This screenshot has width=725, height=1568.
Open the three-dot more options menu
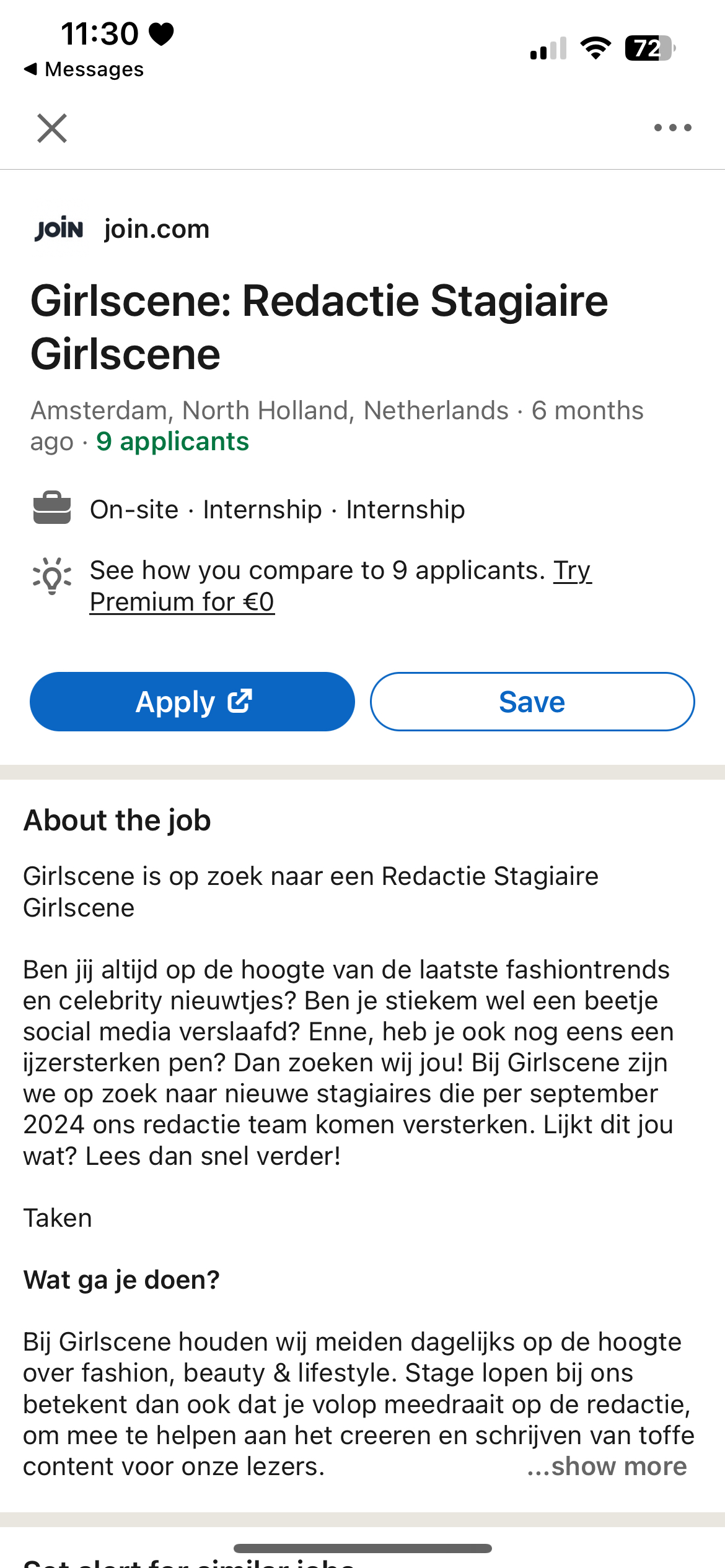coord(672,128)
